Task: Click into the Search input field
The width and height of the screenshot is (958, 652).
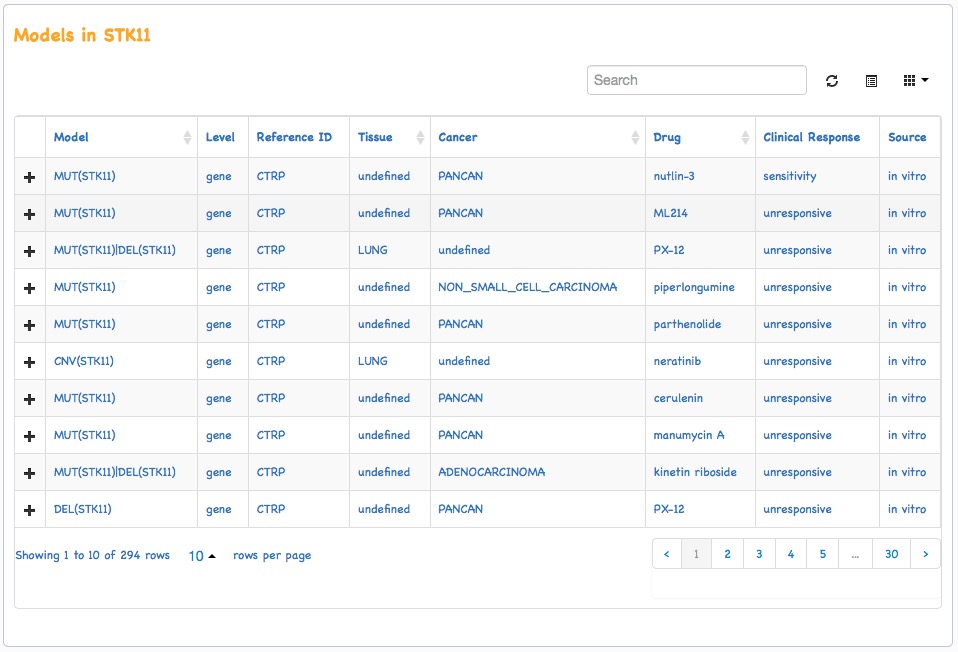Action: click(x=697, y=80)
